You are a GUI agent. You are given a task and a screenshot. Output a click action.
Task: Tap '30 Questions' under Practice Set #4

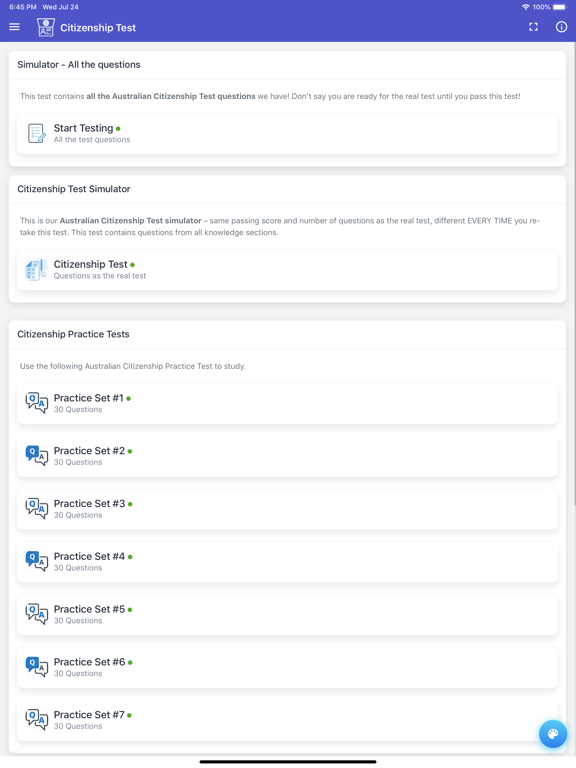pyautogui.click(x=78, y=568)
